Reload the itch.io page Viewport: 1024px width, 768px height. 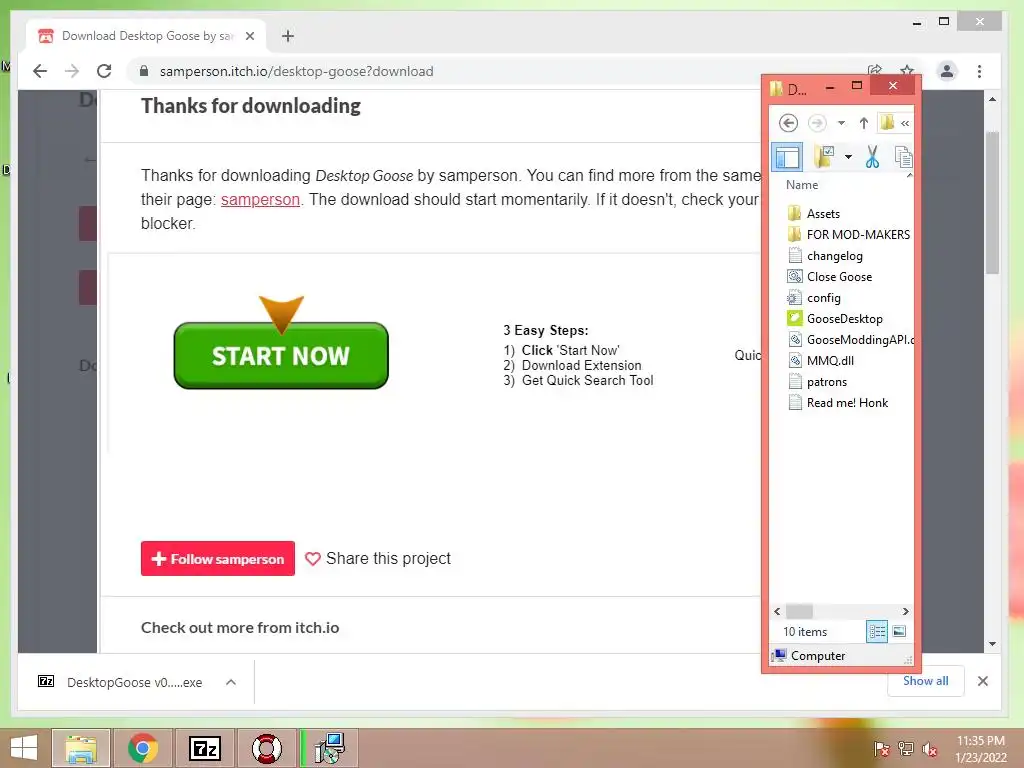point(104,71)
